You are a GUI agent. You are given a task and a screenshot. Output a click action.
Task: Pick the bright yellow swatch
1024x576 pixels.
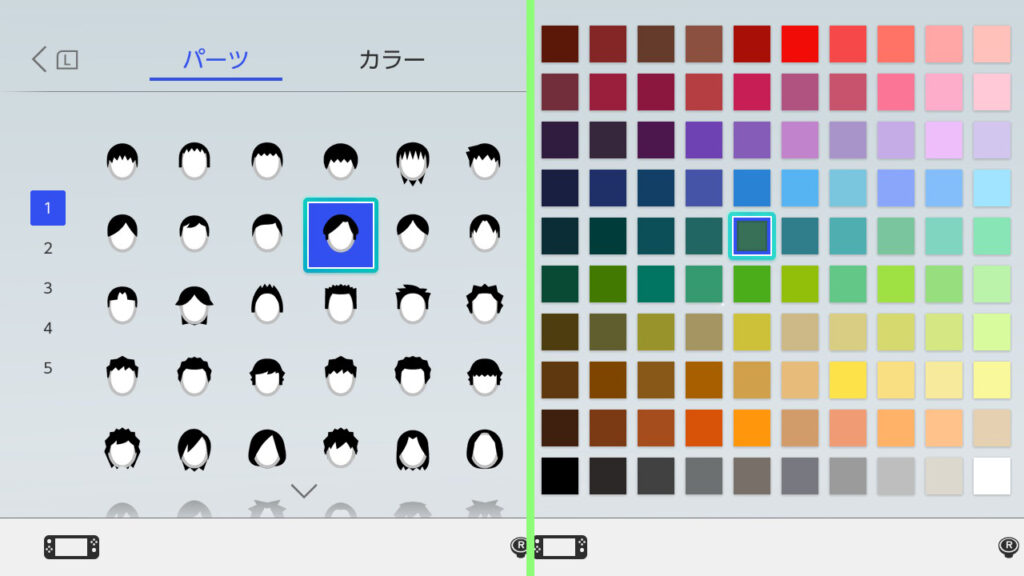848,380
